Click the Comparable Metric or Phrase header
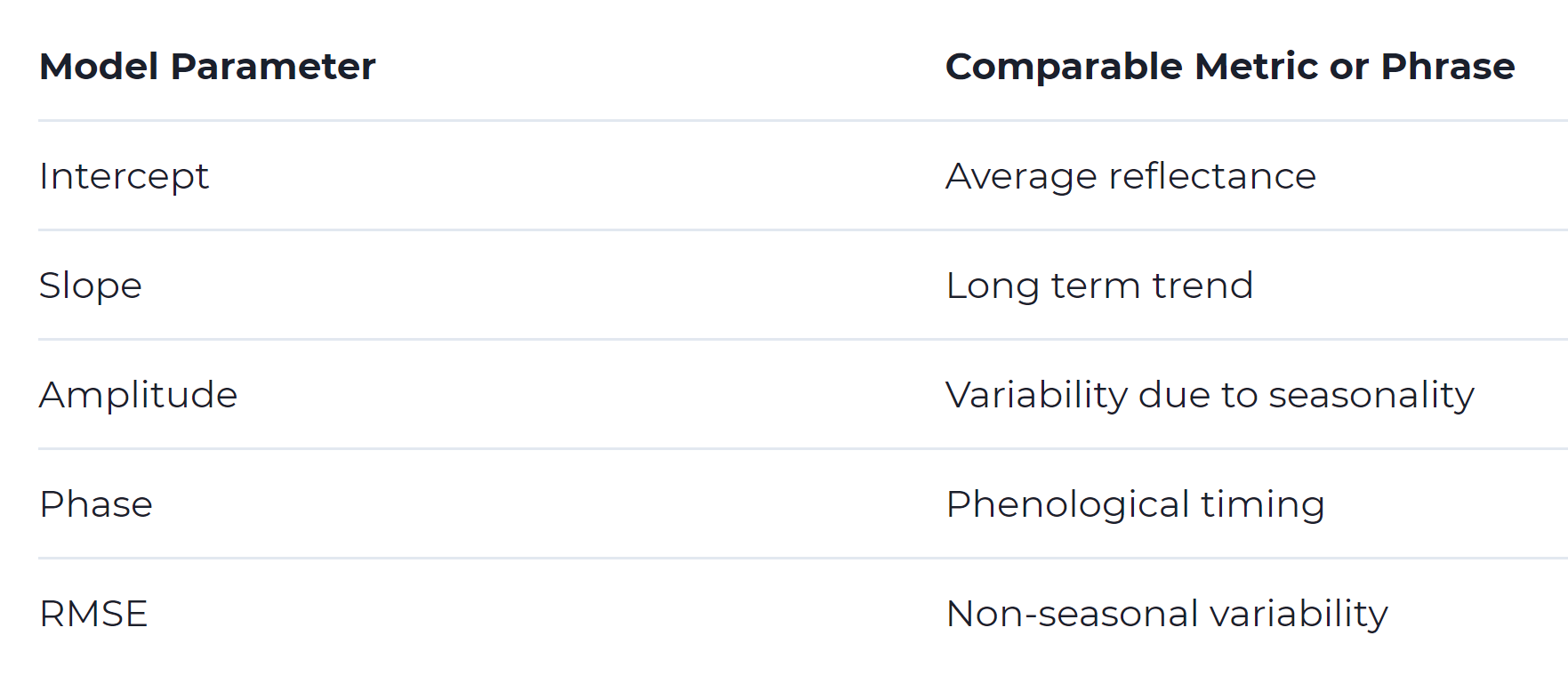The height and width of the screenshot is (692, 1568). 1229,67
